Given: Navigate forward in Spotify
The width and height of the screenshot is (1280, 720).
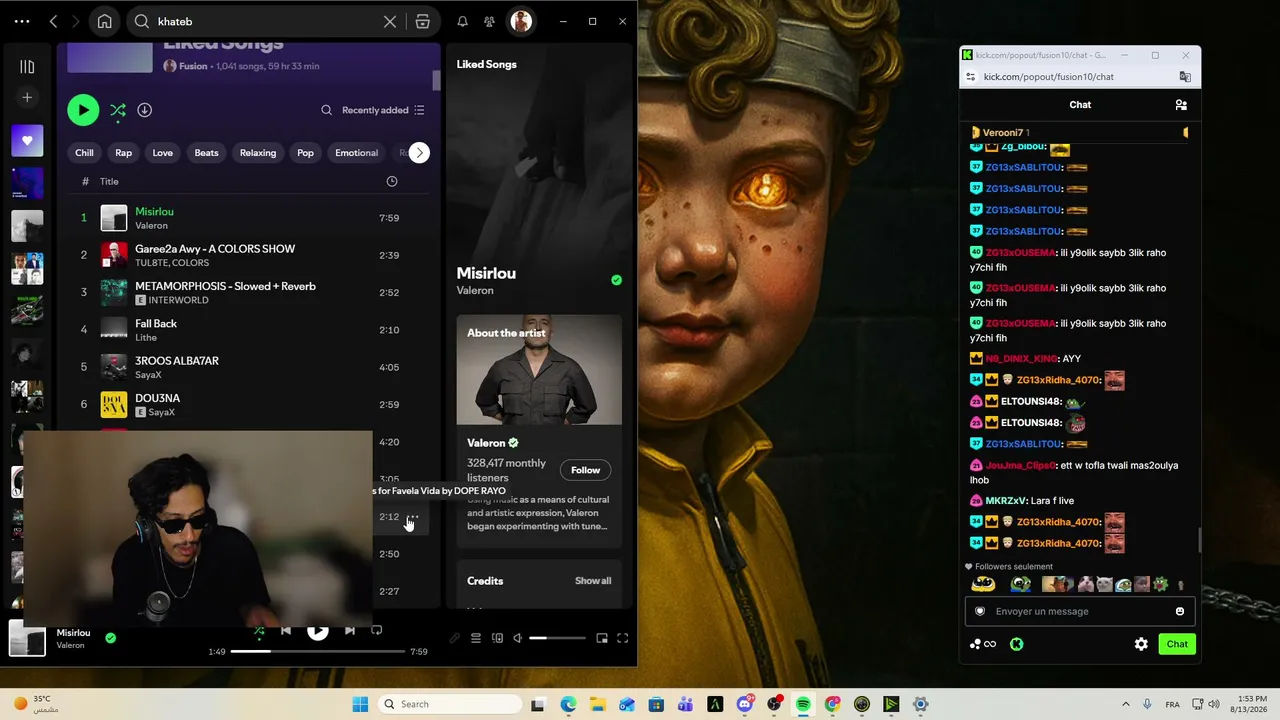Looking at the screenshot, I should tap(78, 21).
